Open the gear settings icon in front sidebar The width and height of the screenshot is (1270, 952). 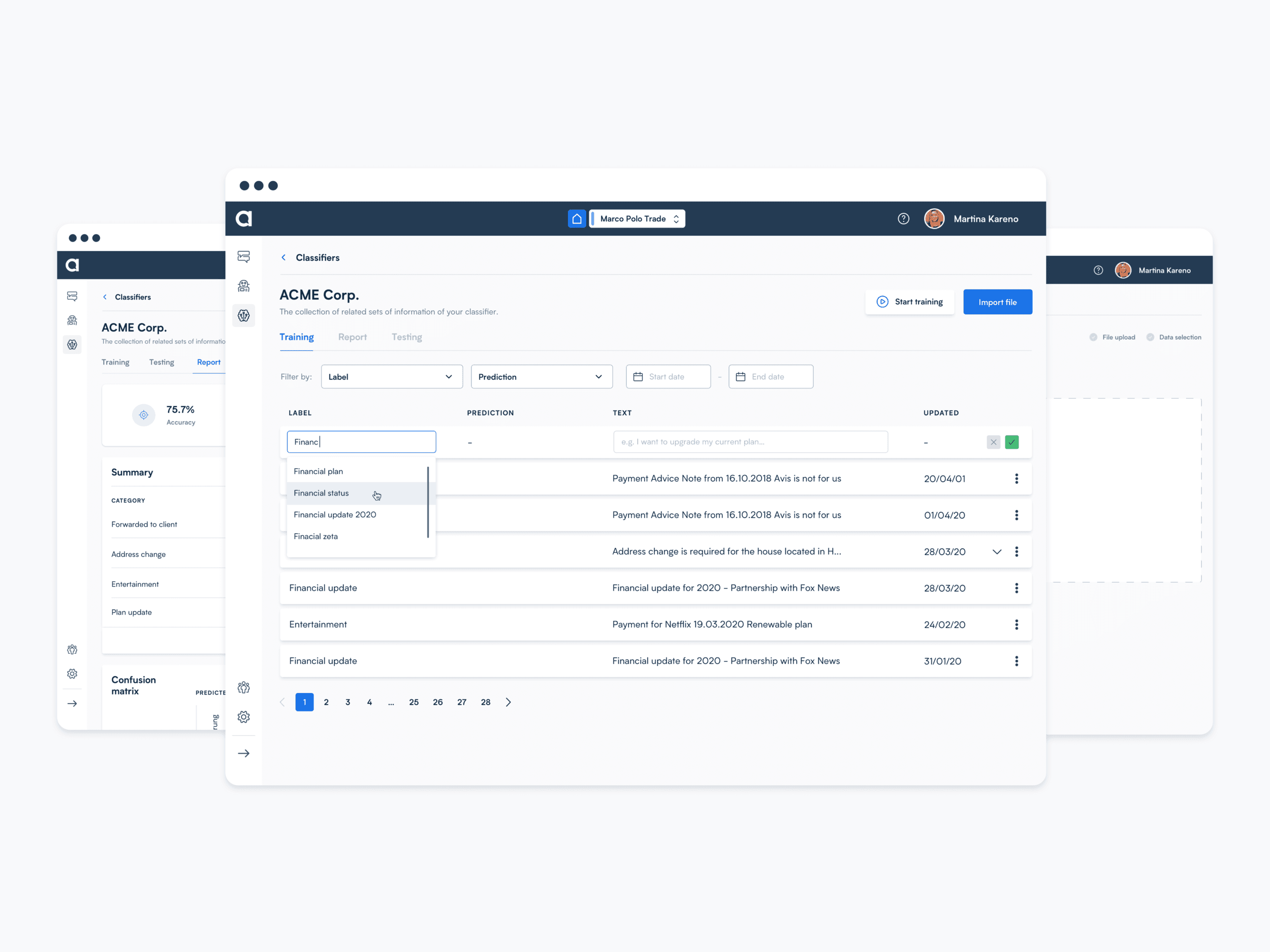(243, 717)
